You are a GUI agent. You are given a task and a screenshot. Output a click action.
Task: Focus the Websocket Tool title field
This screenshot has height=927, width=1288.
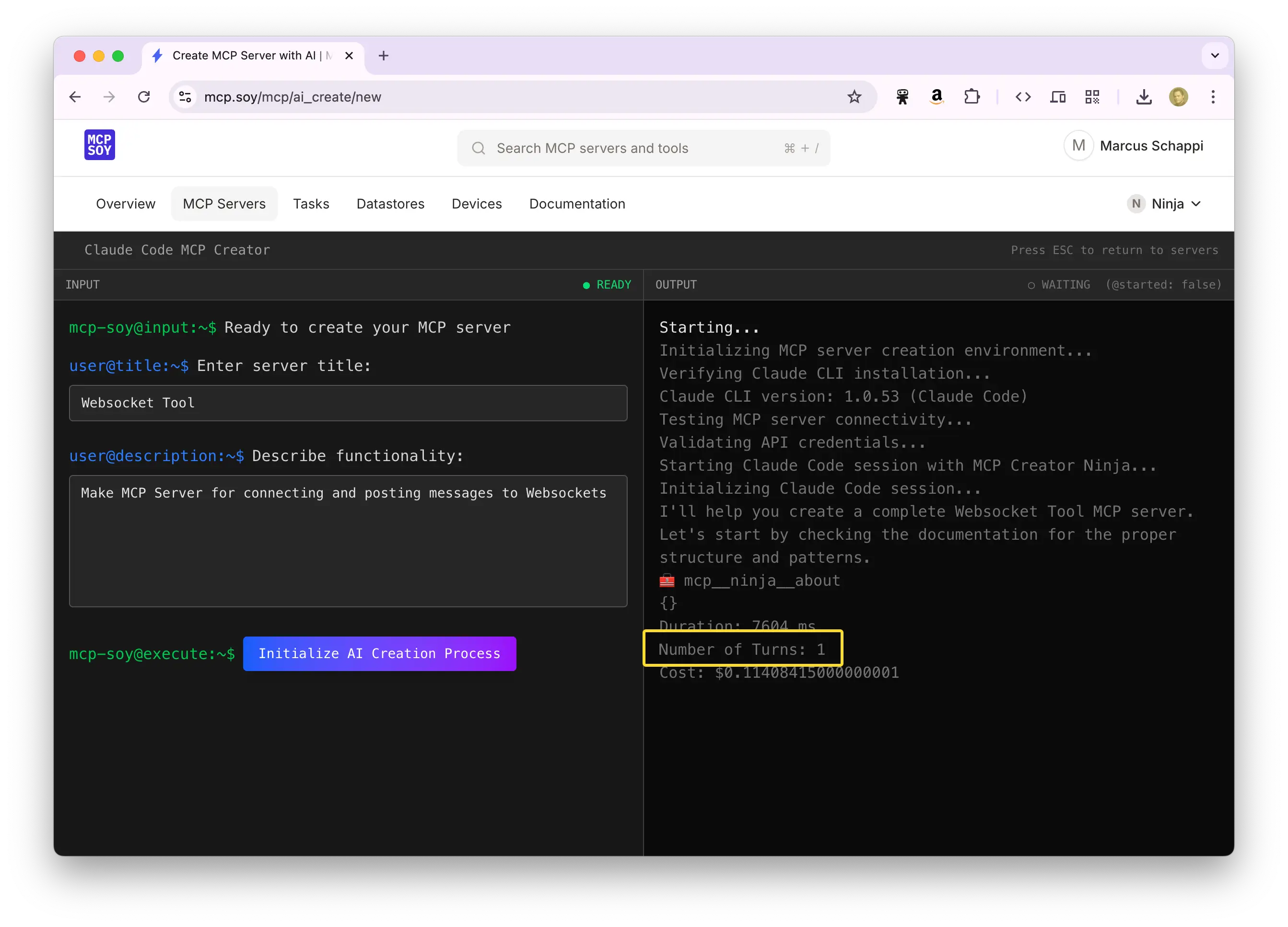point(348,403)
